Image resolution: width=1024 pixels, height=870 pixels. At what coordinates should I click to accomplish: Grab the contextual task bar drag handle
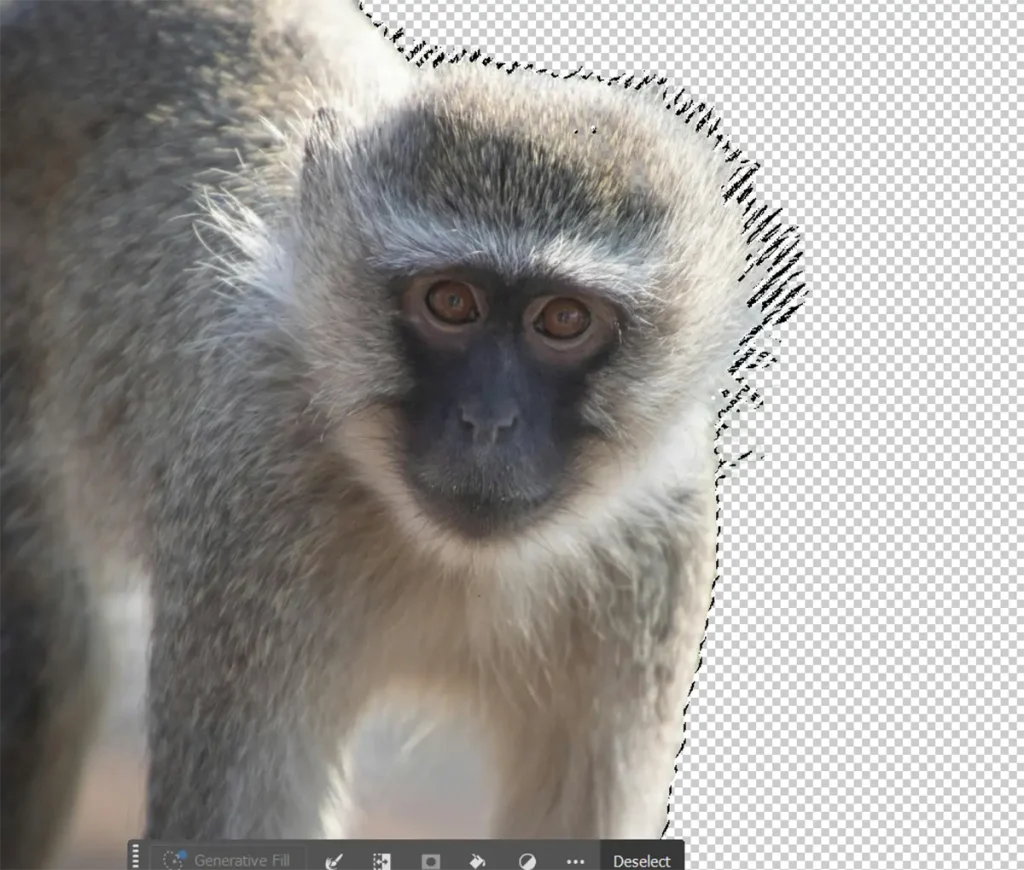point(136,857)
